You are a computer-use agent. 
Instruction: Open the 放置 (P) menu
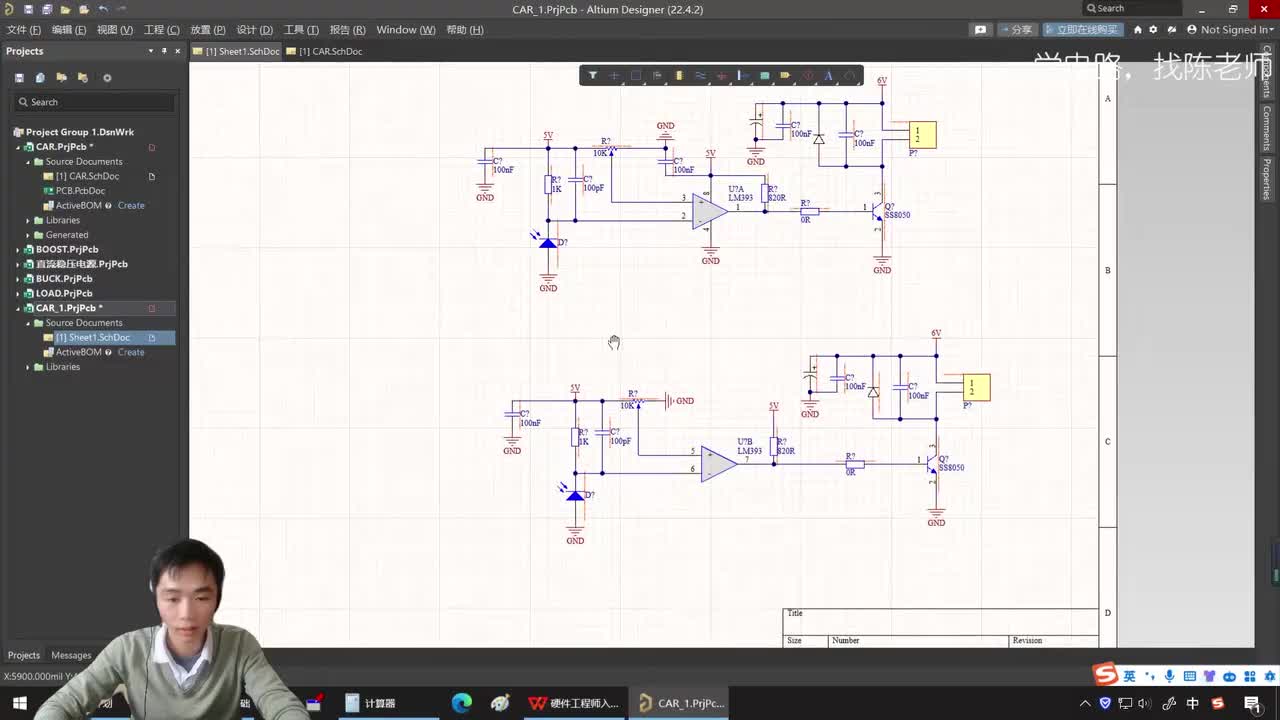point(207,30)
